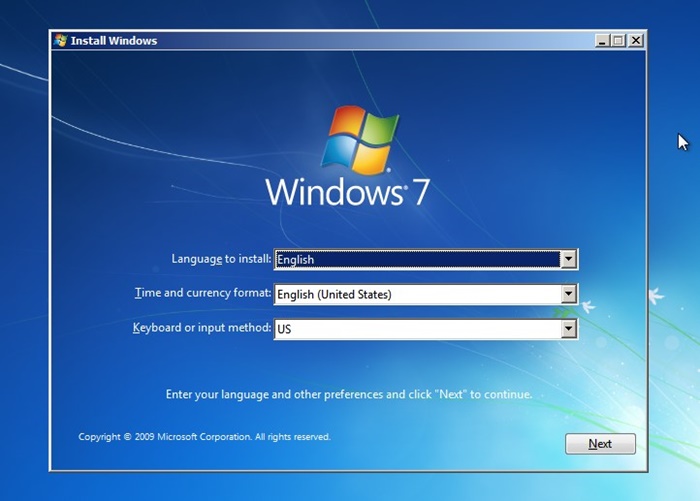
Task: Click the copyright 2009 Microsoft Corporation text
Action: 204,437
